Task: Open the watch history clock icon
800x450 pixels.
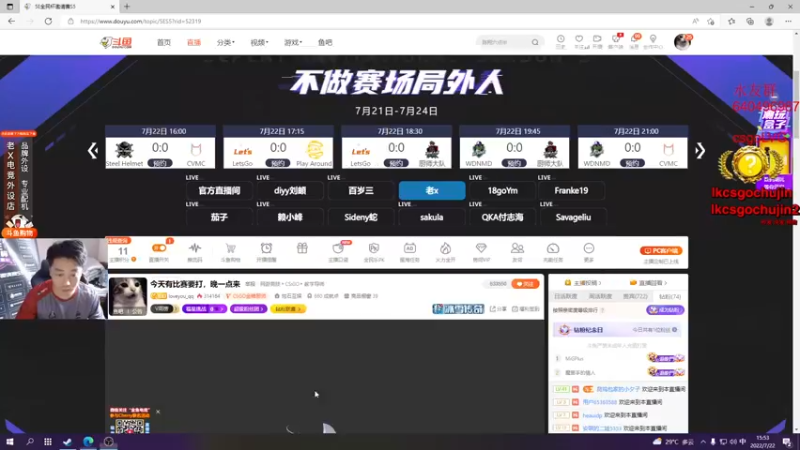Action: tap(560, 39)
